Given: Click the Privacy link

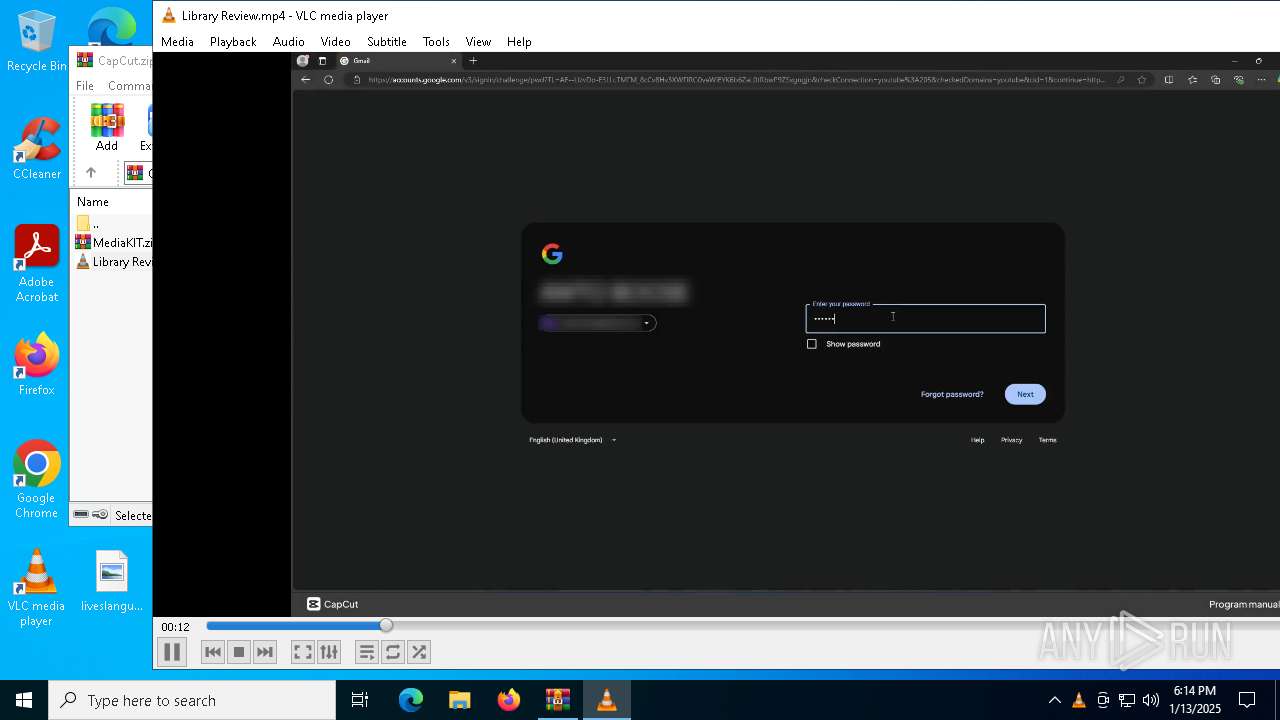Looking at the screenshot, I should click(1012, 440).
